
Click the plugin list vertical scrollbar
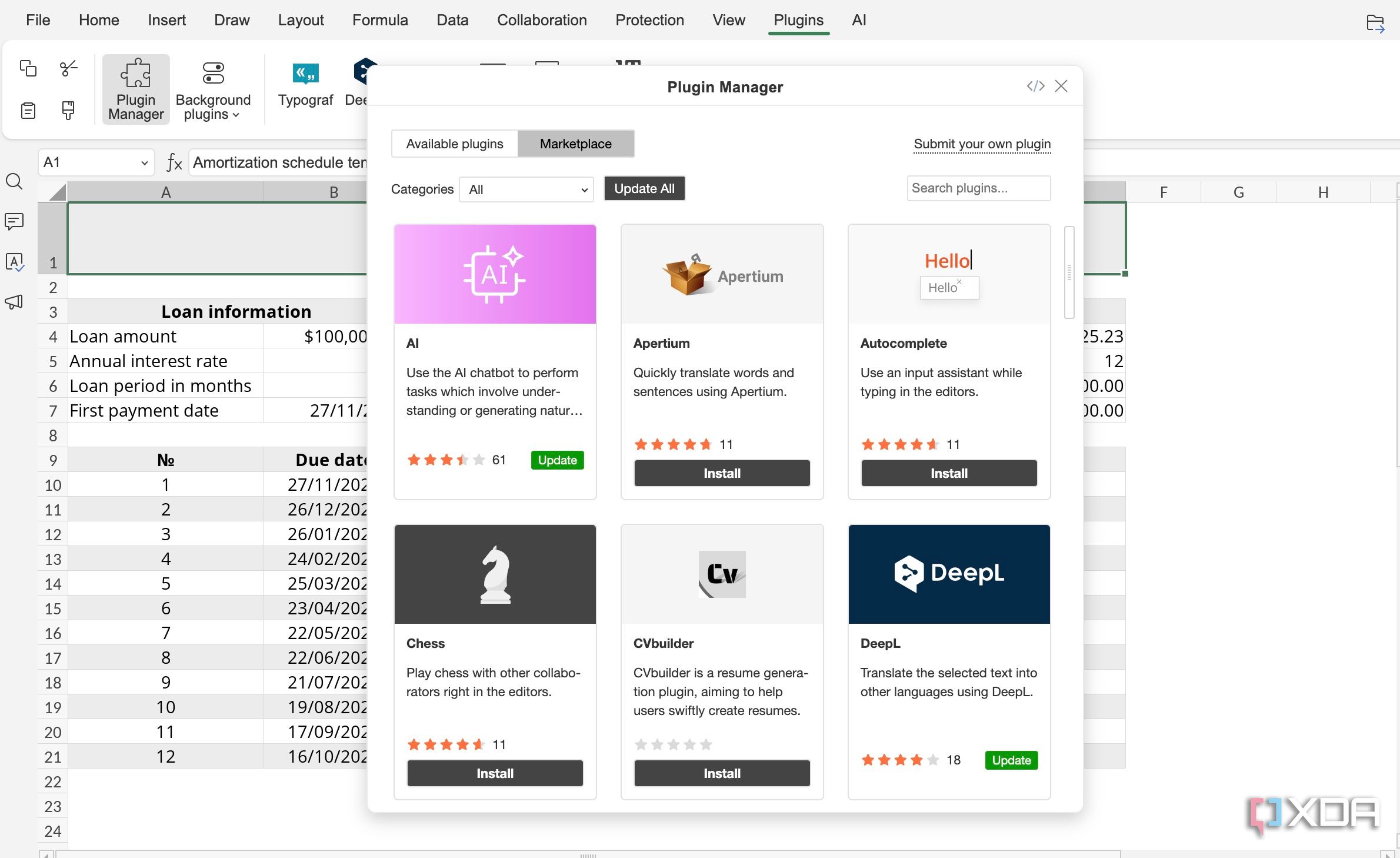coord(1069,272)
